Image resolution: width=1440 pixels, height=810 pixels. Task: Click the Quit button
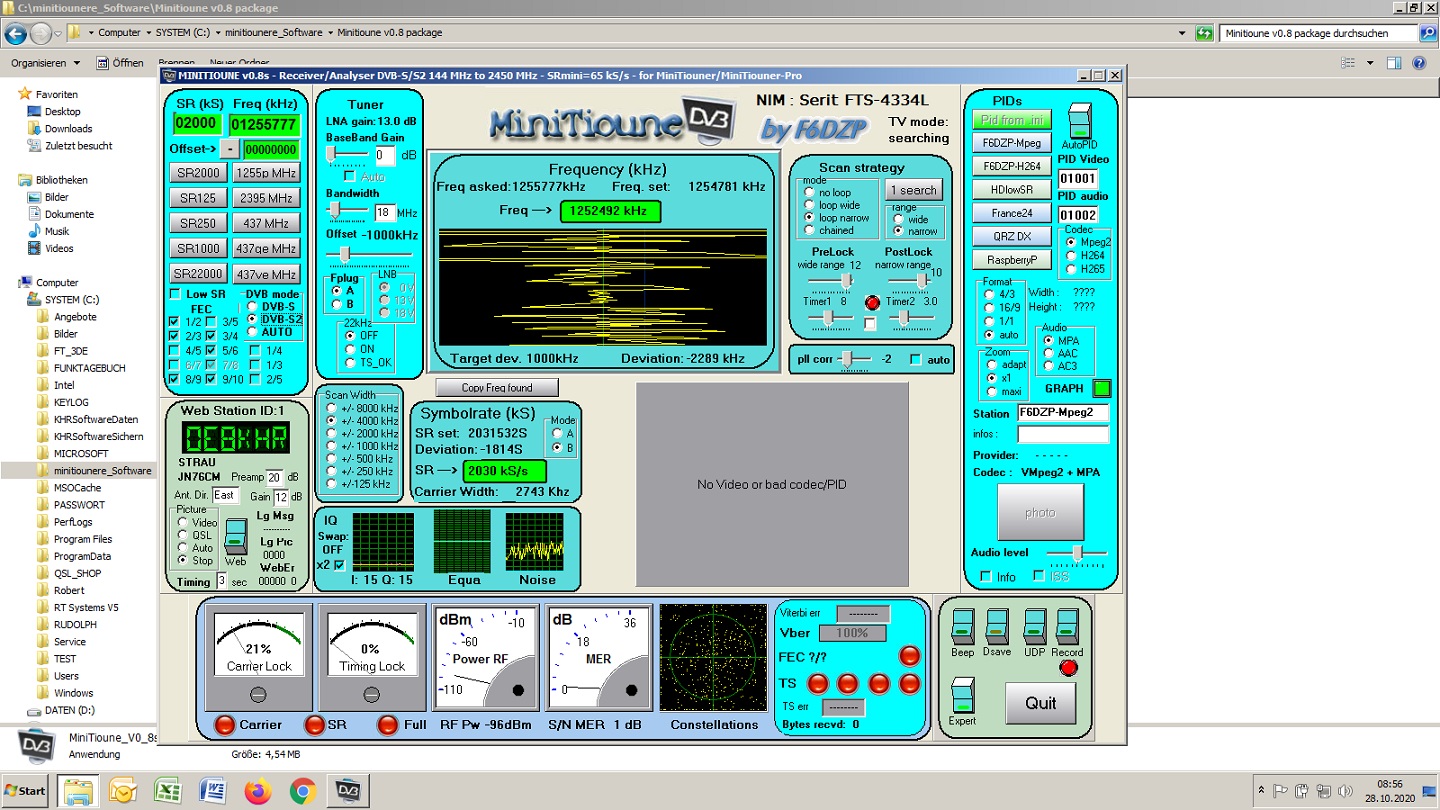pyautogui.click(x=1040, y=703)
